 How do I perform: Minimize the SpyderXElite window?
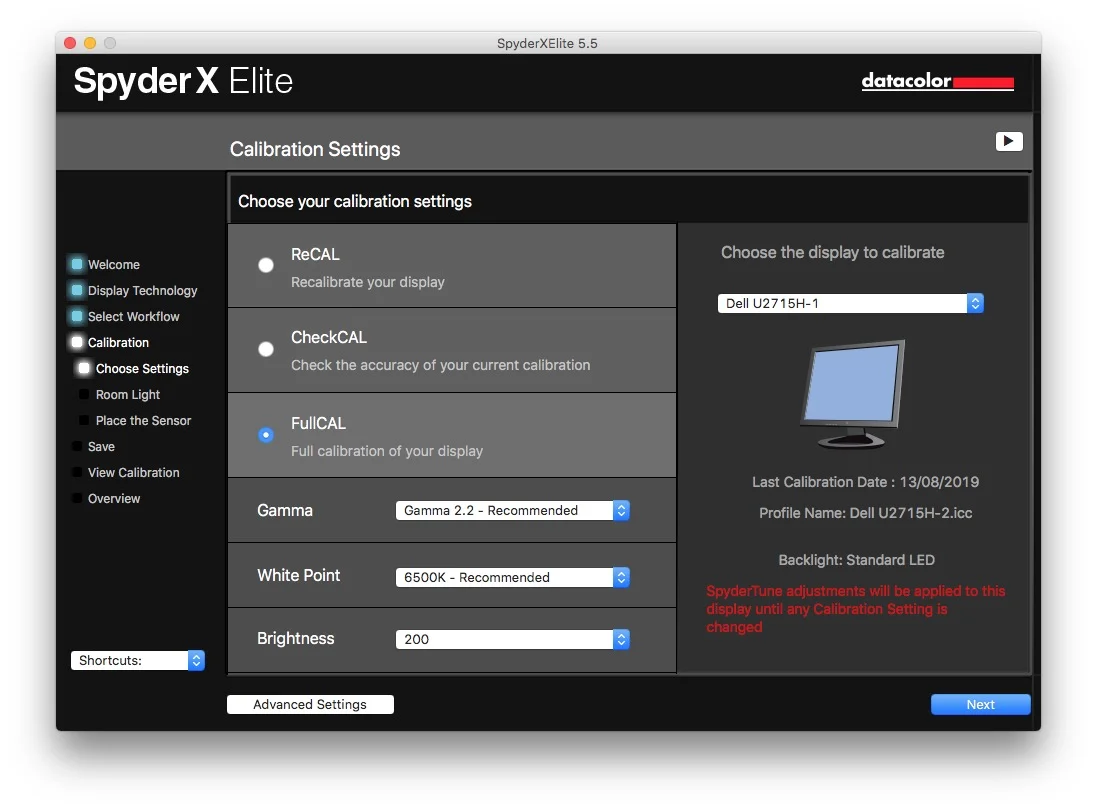click(90, 43)
